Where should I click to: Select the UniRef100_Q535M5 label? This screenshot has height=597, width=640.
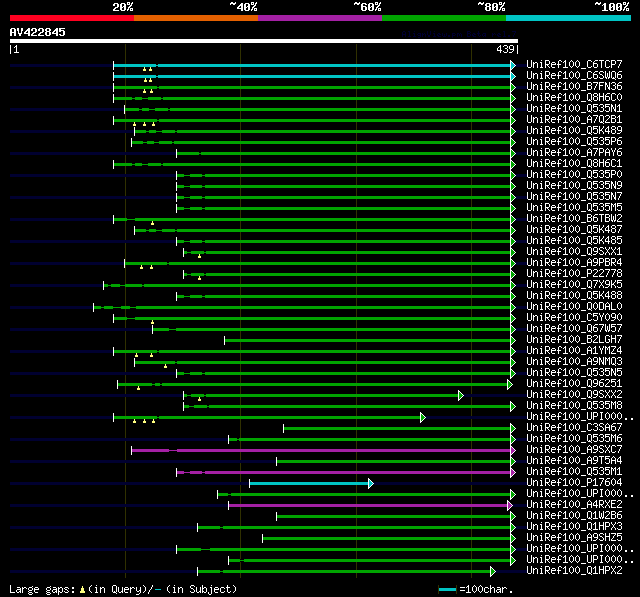click(x=574, y=208)
